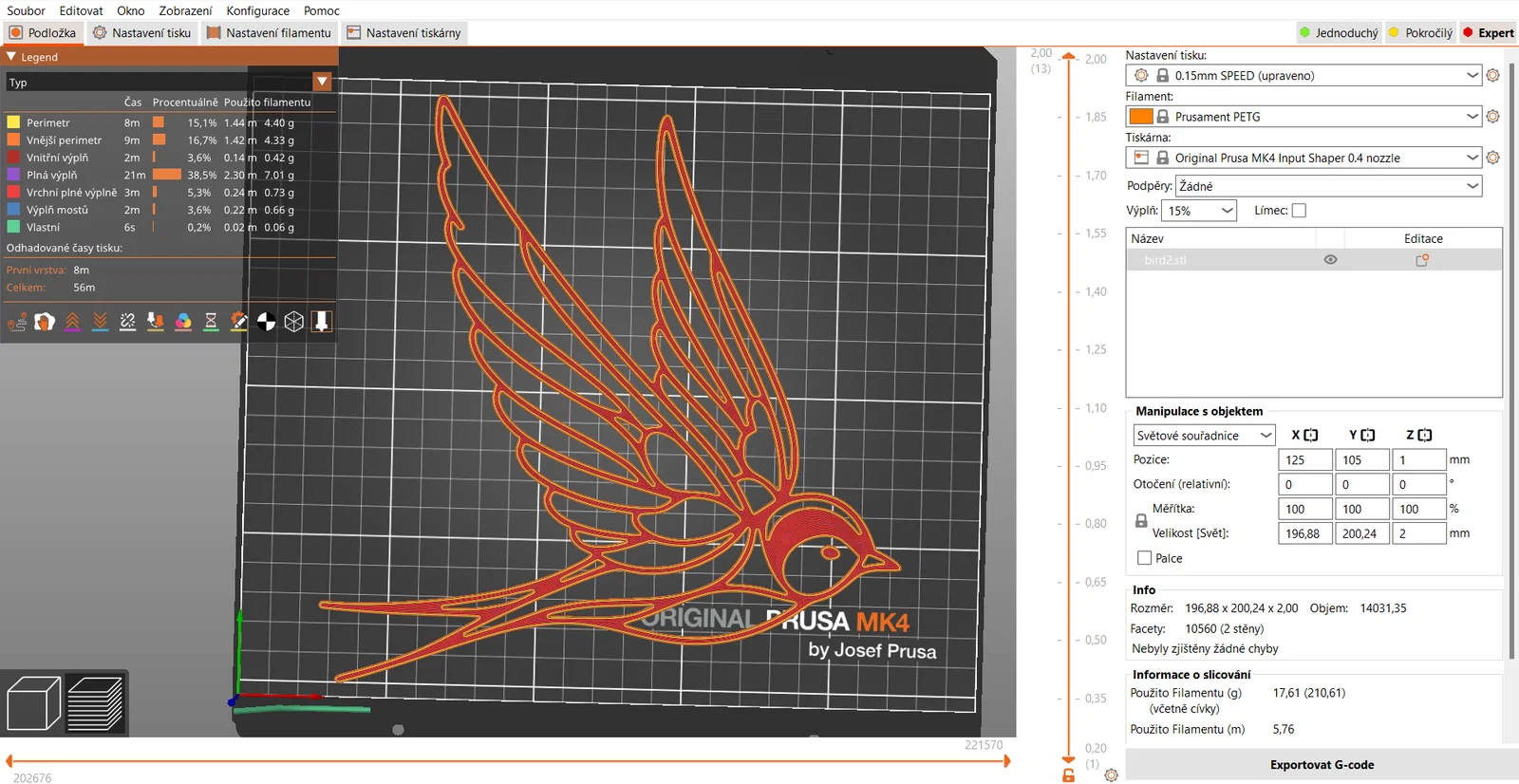Image resolution: width=1519 pixels, height=784 pixels.
Task: Open Editovat menu
Action: pyautogui.click(x=81, y=10)
